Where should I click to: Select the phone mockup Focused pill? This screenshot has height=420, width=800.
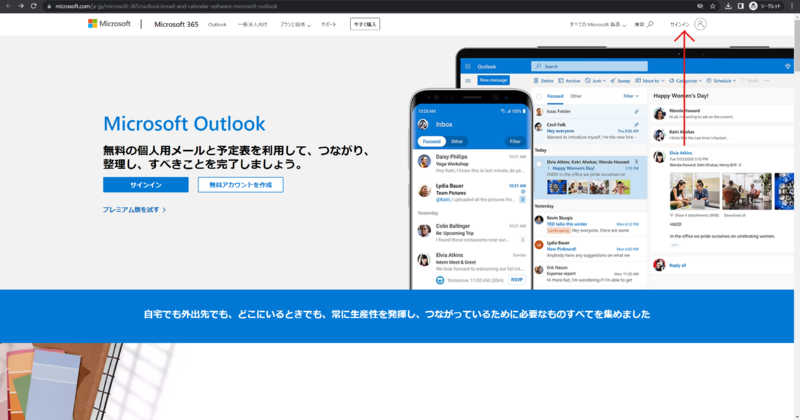pos(431,141)
